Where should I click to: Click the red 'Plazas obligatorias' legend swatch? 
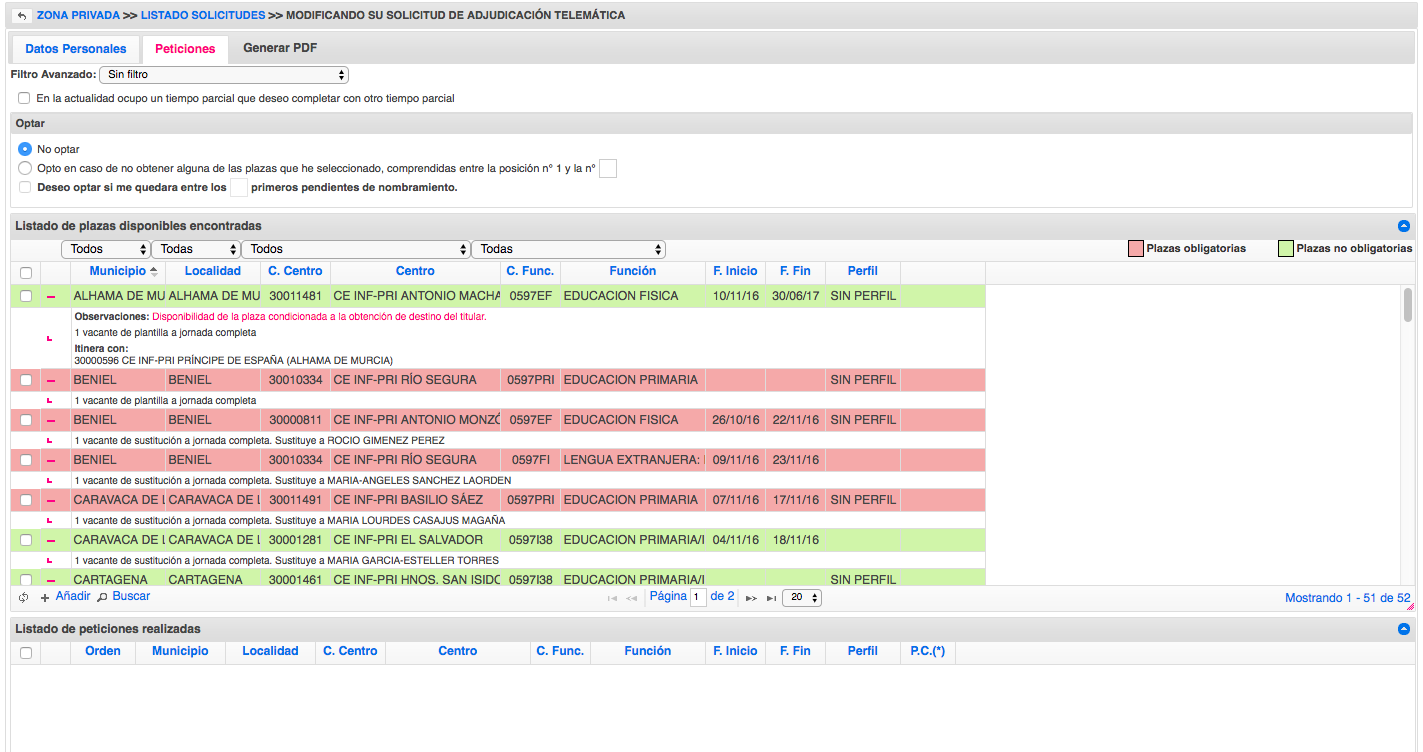point(1135,249)
